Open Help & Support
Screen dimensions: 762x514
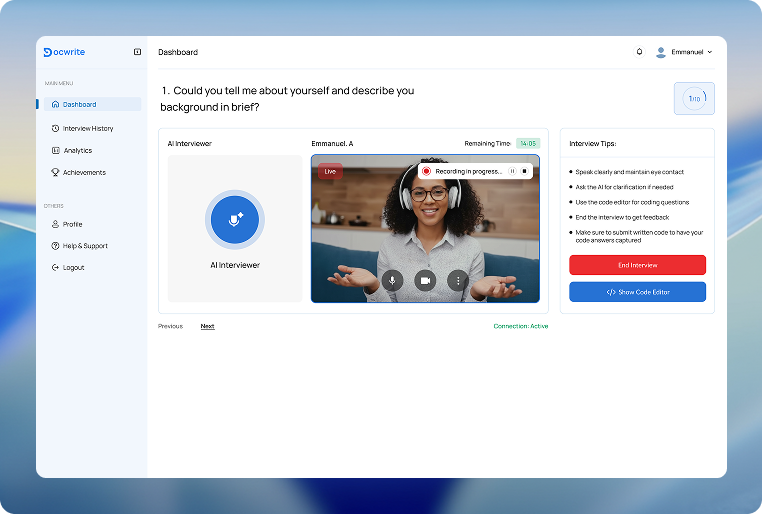(80, 246)
